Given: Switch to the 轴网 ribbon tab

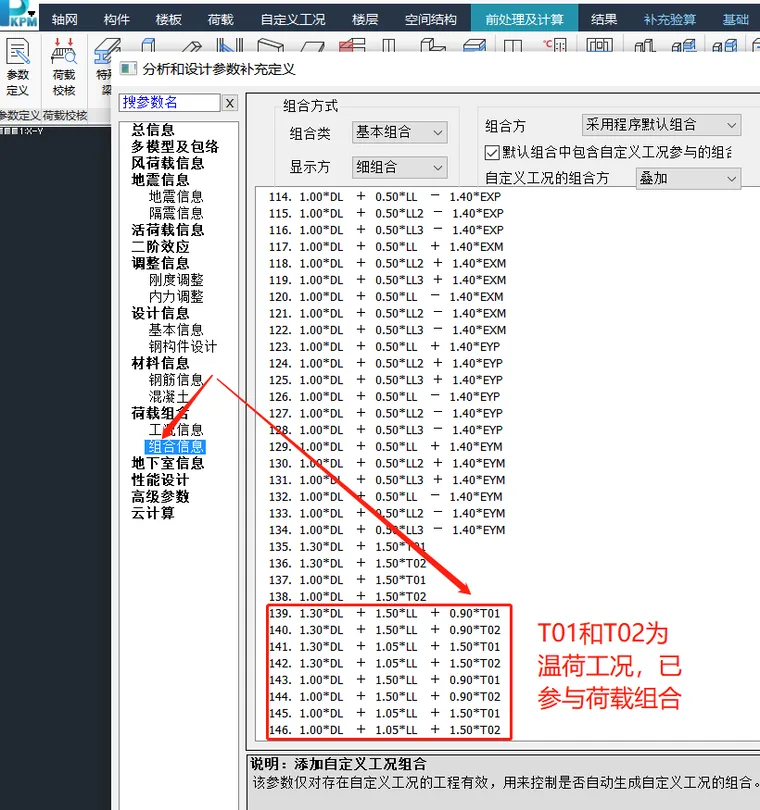Looking at the screenshot, I should pyautogui.click(x=65, y=20).
